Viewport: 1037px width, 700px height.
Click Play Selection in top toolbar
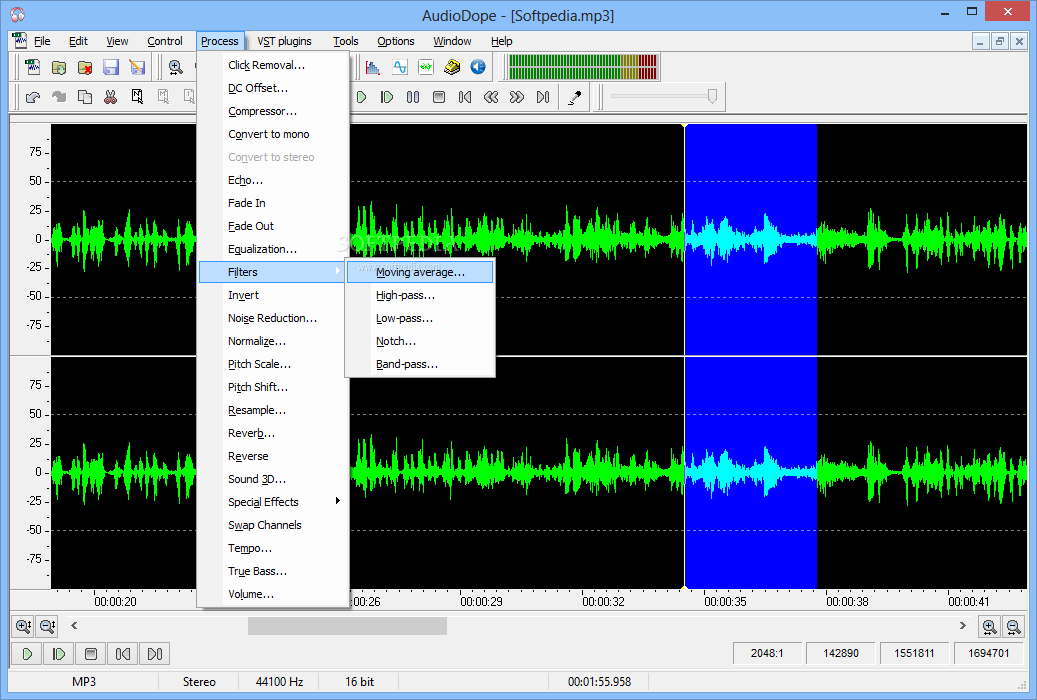coord(387,97)
